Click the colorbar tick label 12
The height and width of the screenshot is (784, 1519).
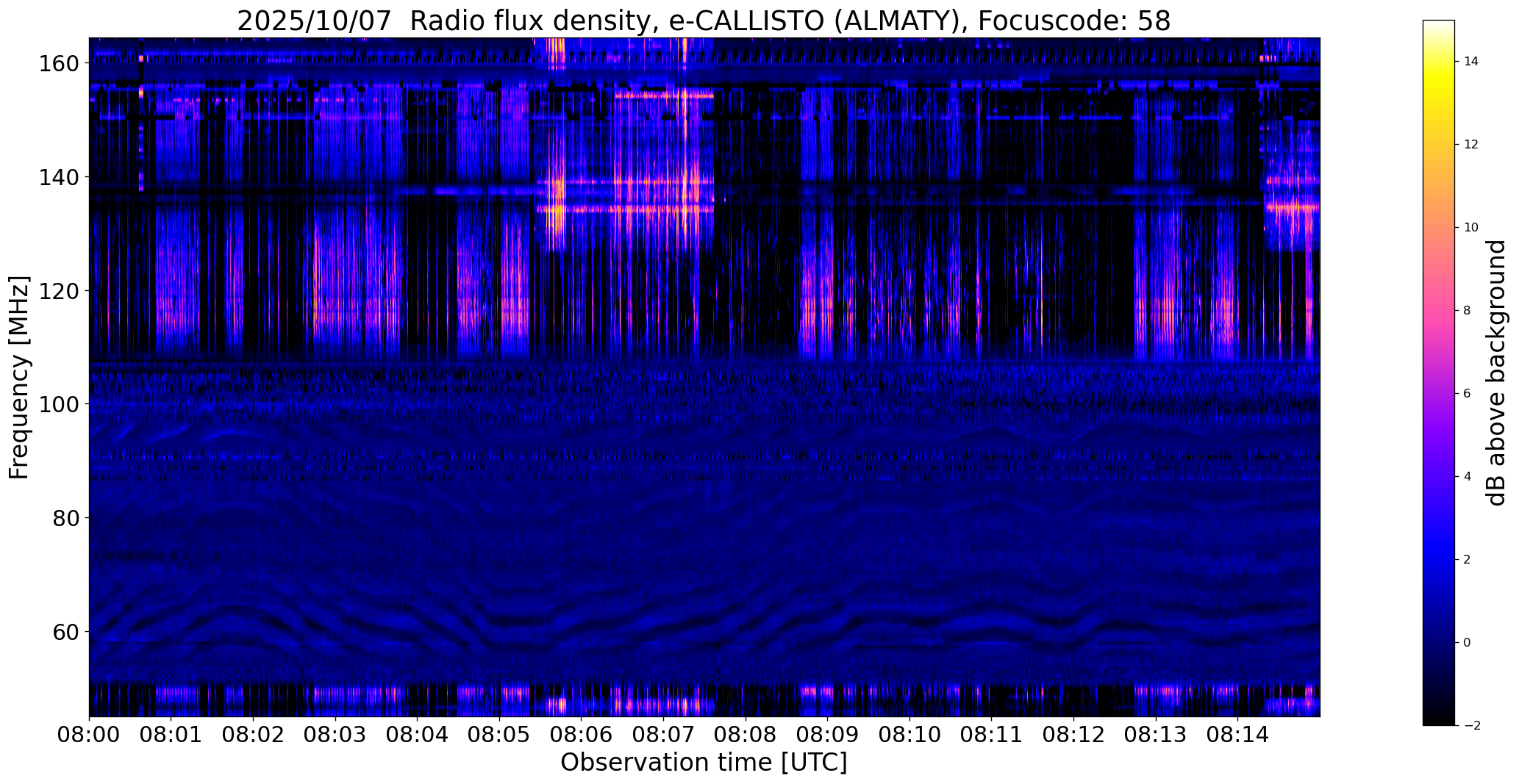pos(1471,145)
